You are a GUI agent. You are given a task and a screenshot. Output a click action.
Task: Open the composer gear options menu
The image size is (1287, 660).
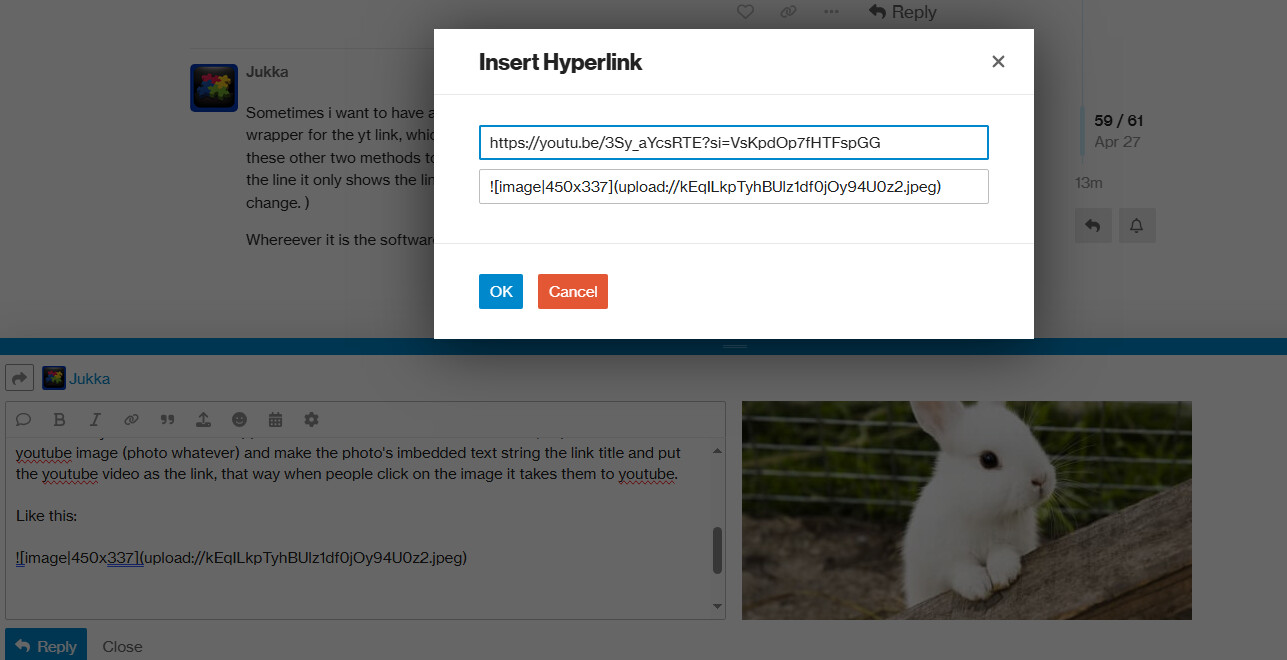311,419
